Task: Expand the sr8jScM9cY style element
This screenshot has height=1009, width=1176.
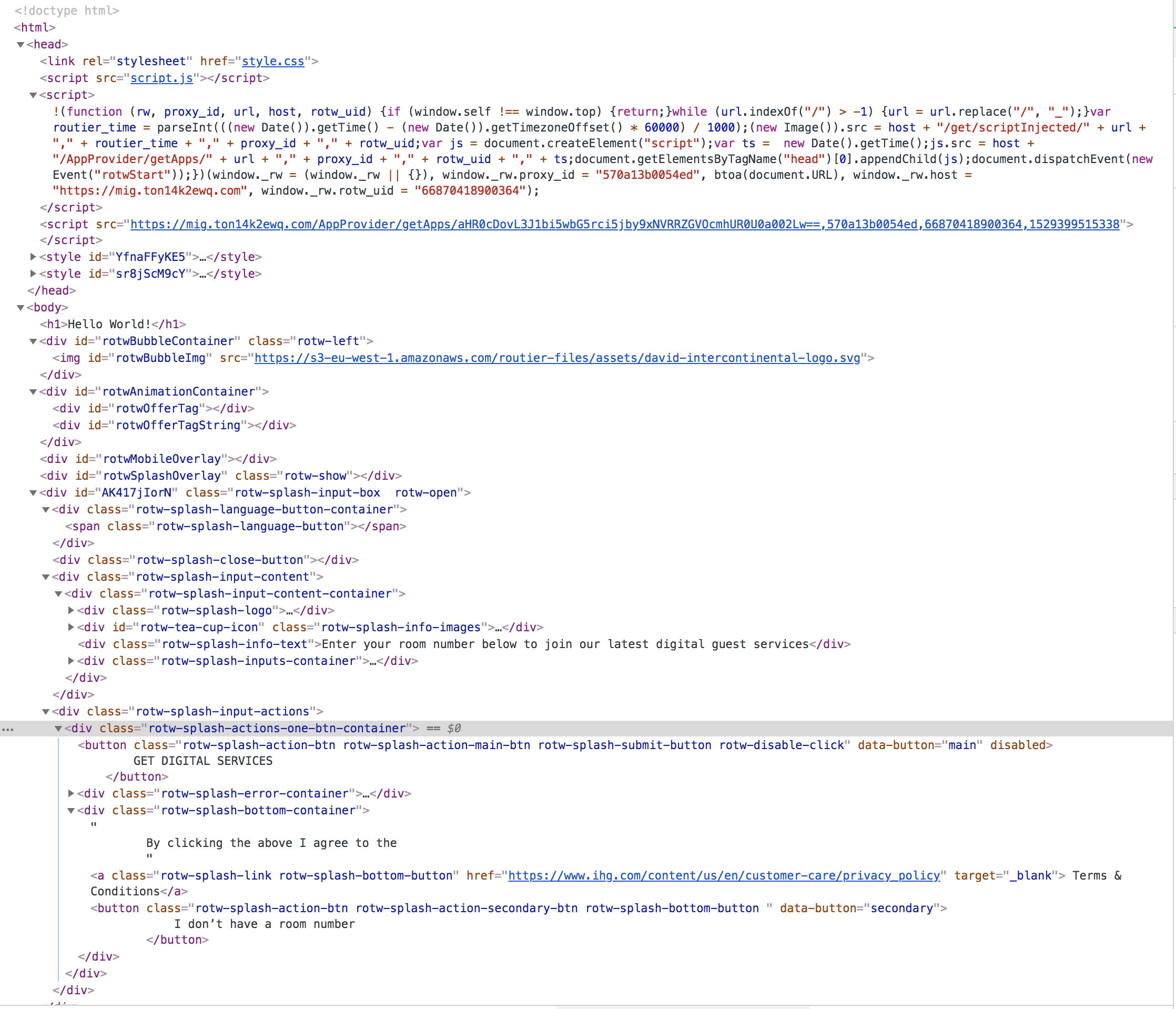Action: click(x=34, y=274)
